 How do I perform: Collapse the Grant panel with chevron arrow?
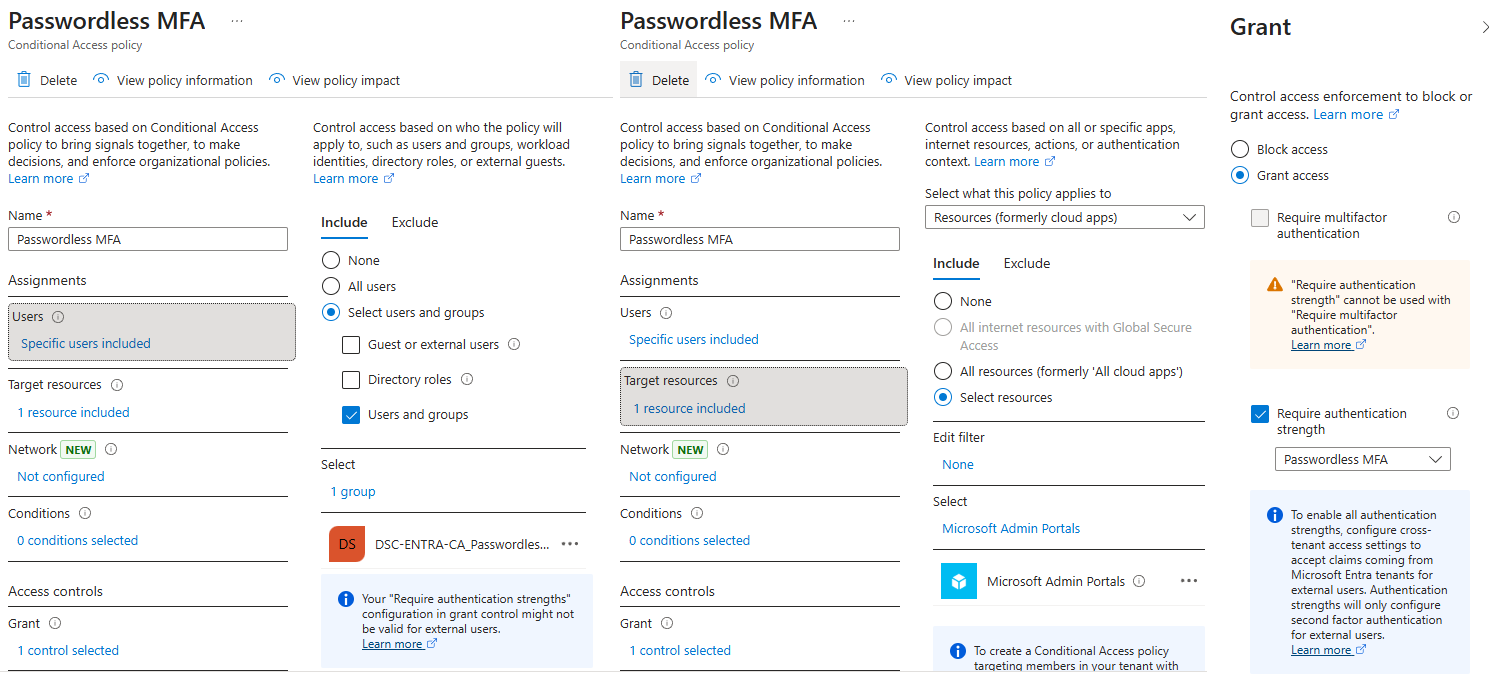(1485, 28)
